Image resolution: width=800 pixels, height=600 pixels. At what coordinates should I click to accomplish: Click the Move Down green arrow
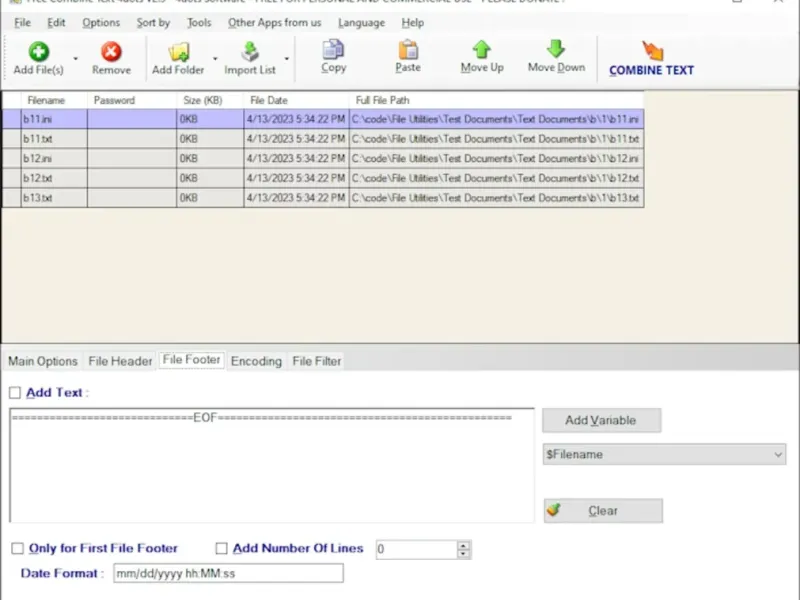click(x=556, y=49)
